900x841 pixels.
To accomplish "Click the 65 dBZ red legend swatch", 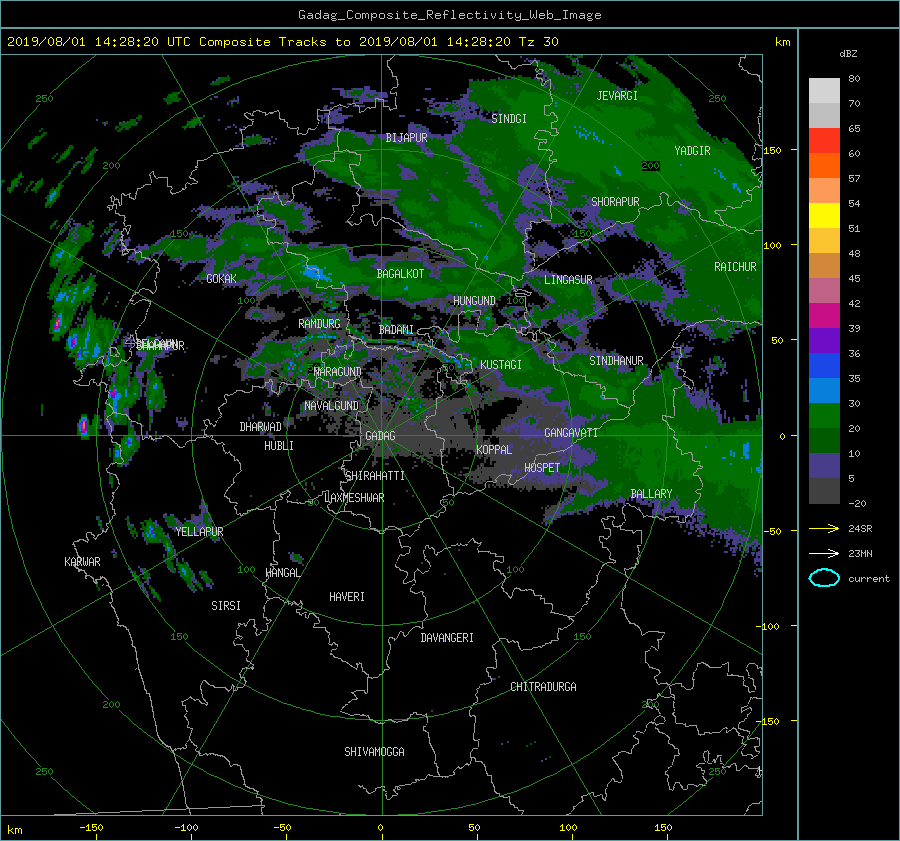I will click(824, 141).
